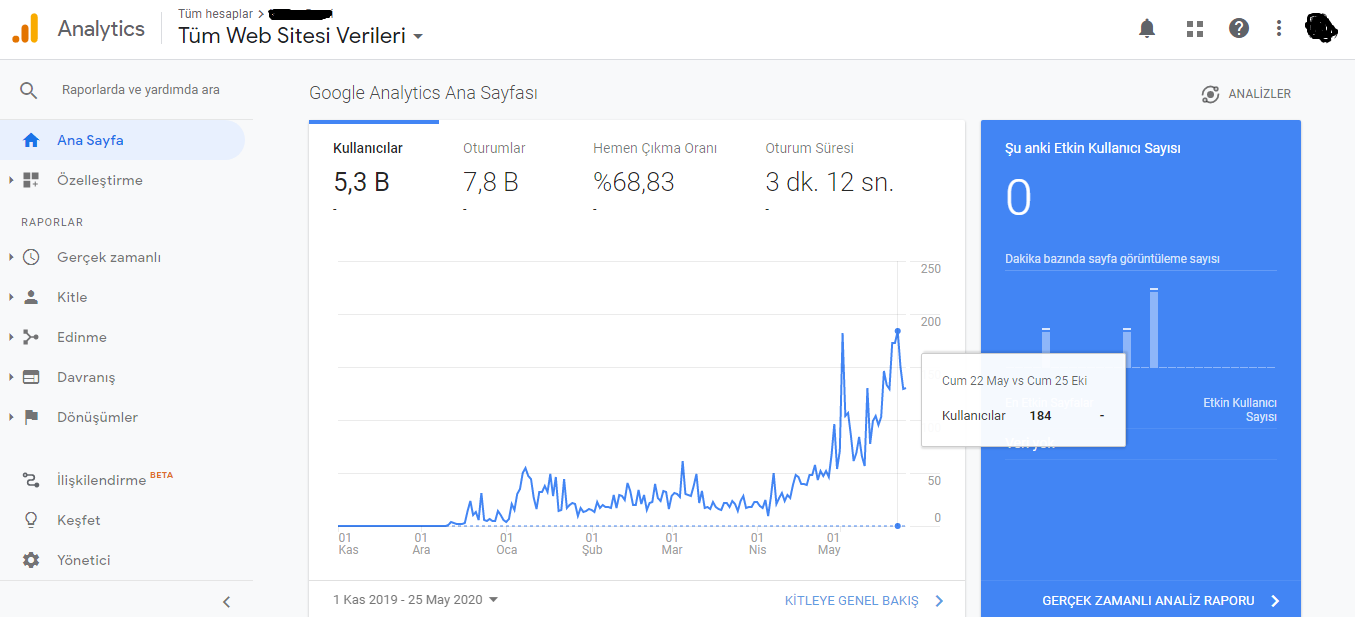Click the İlişkilendirme attribution icon
Viewport: 1355px width, 617px height.
(x=31, y=480)
